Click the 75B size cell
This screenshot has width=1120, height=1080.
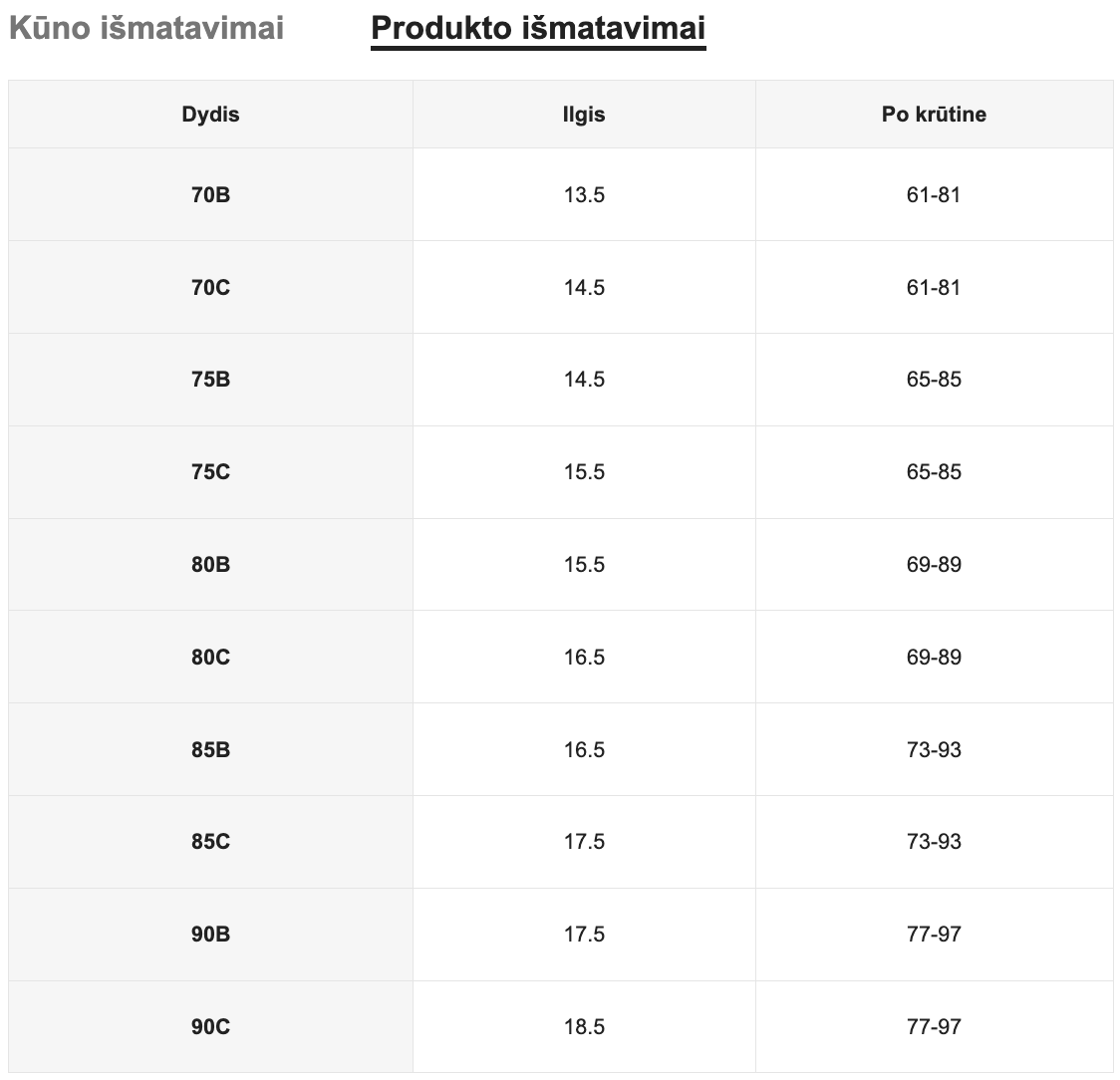[x=210, y=380]
